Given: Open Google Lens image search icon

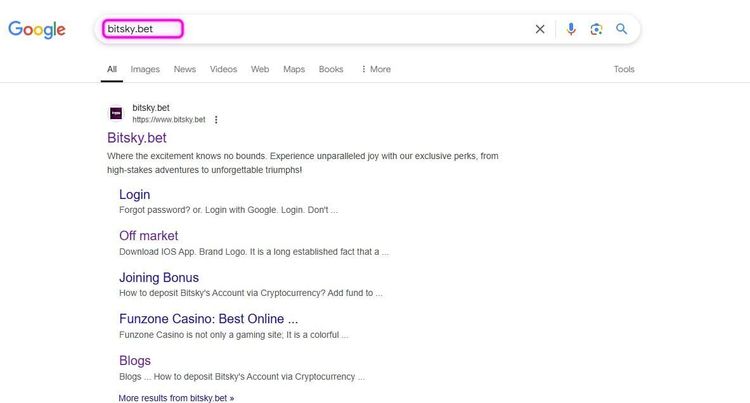Looking at the screenshot, I should tap(596, 29).
